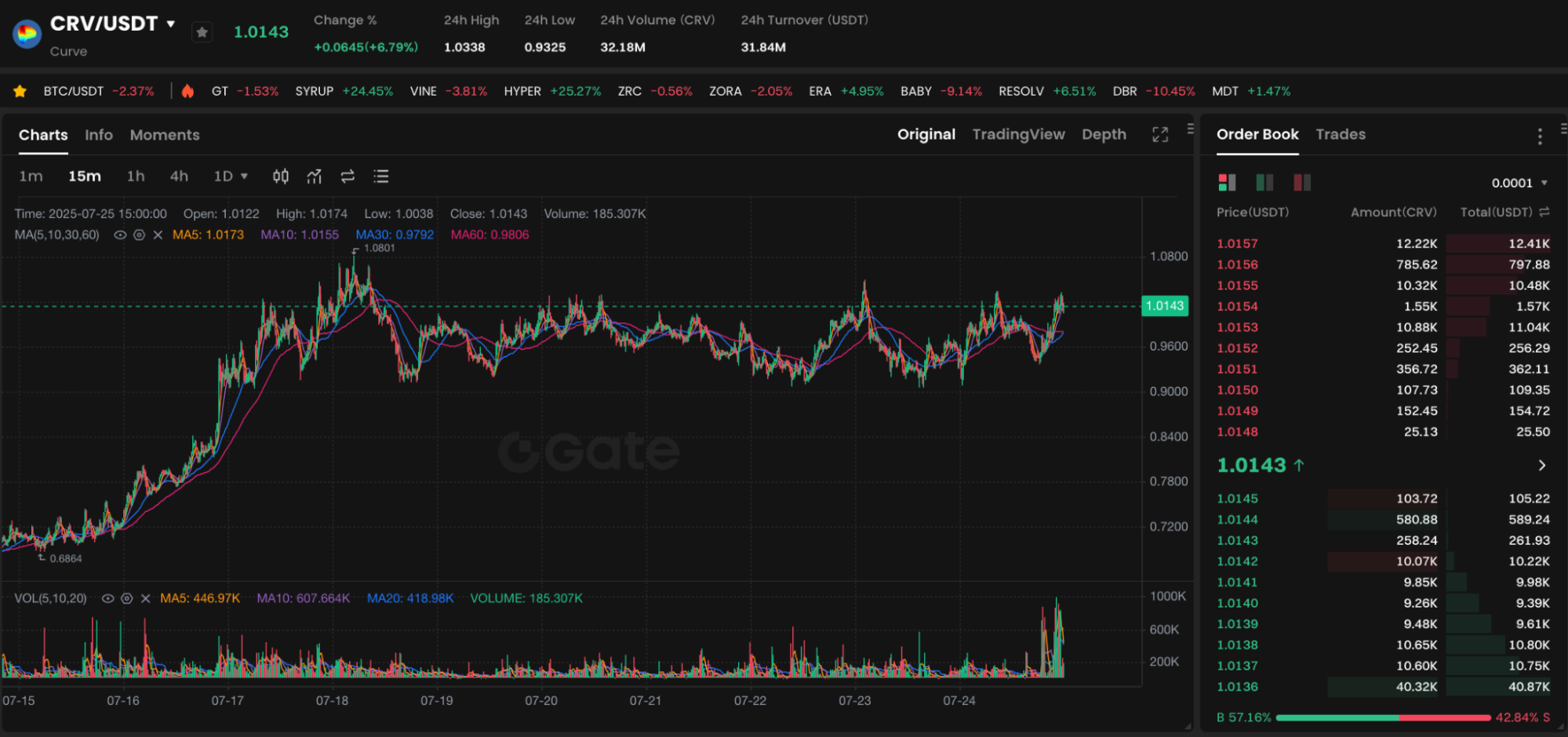Switch to the Info tab
1568x737 pixels.
[99, 135]
